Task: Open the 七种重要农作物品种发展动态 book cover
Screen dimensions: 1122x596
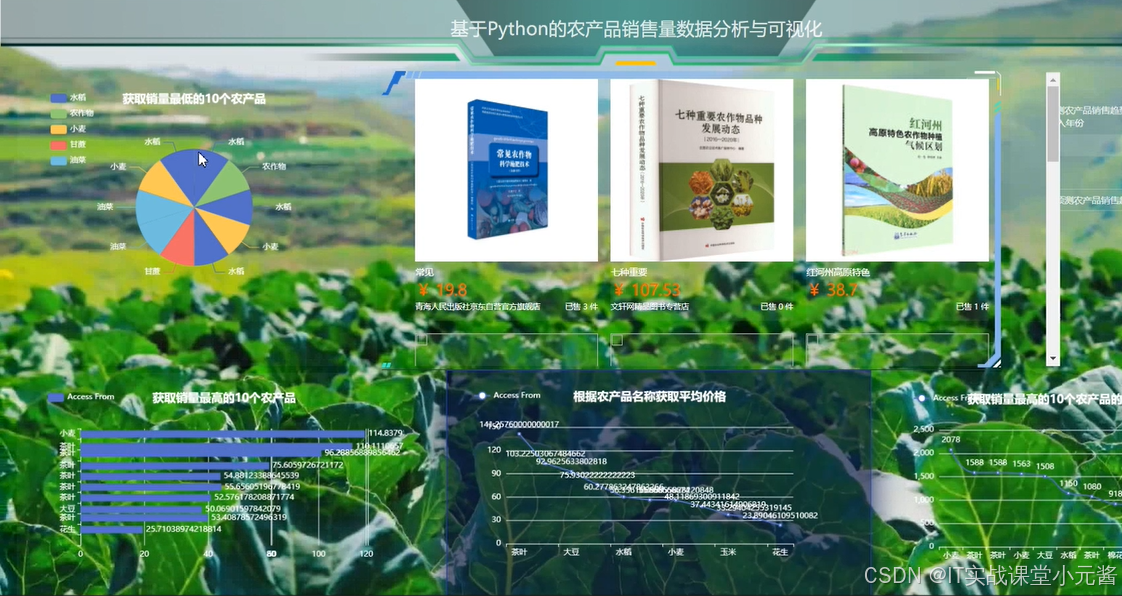Action: click(x=701, y=170)
